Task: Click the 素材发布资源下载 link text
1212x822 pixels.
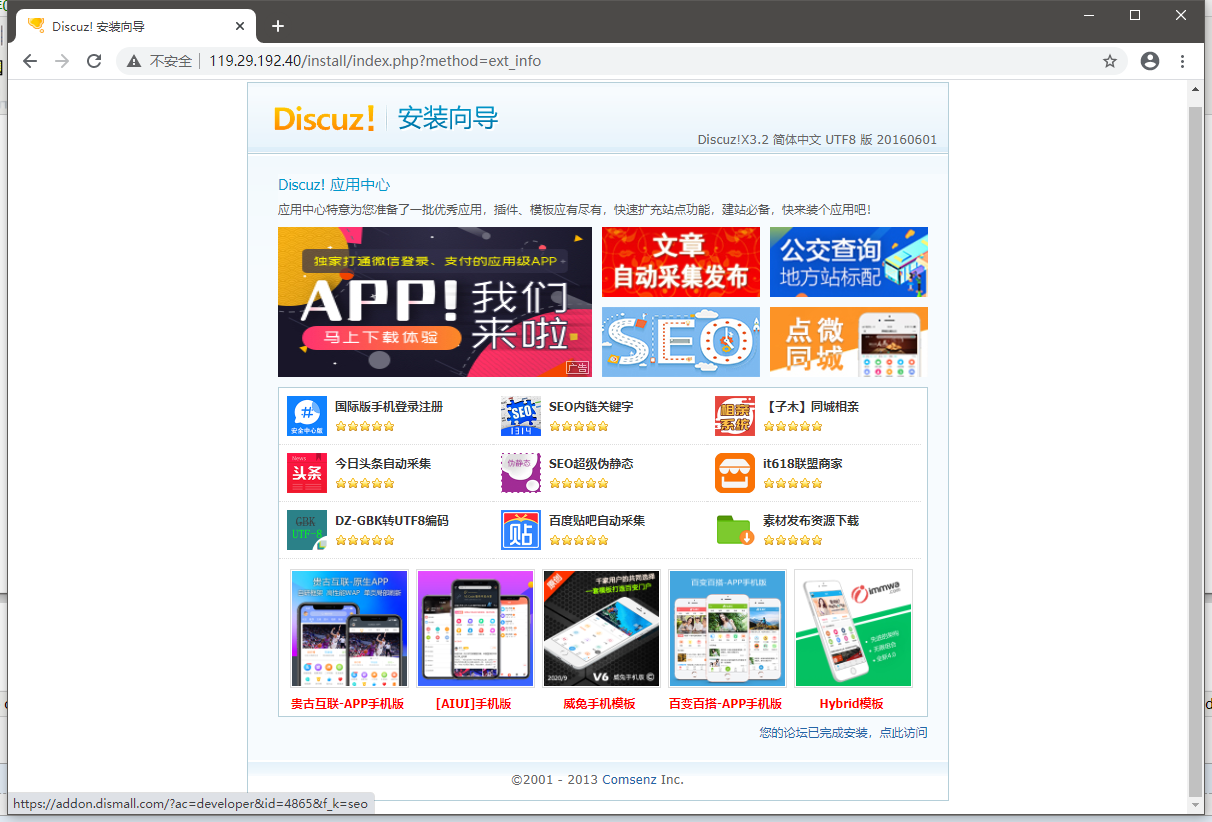Action: (x=811, y=521)
